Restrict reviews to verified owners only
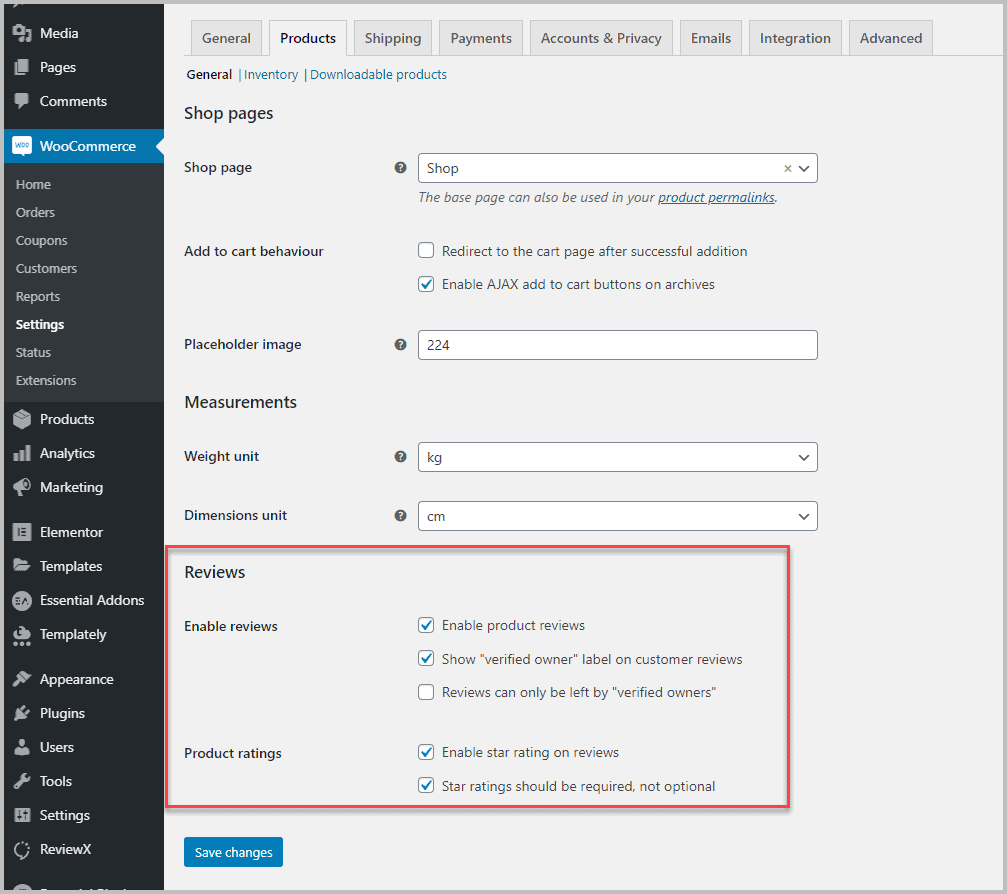Screen dimensions: 1007x894 (x=425, y=691)
